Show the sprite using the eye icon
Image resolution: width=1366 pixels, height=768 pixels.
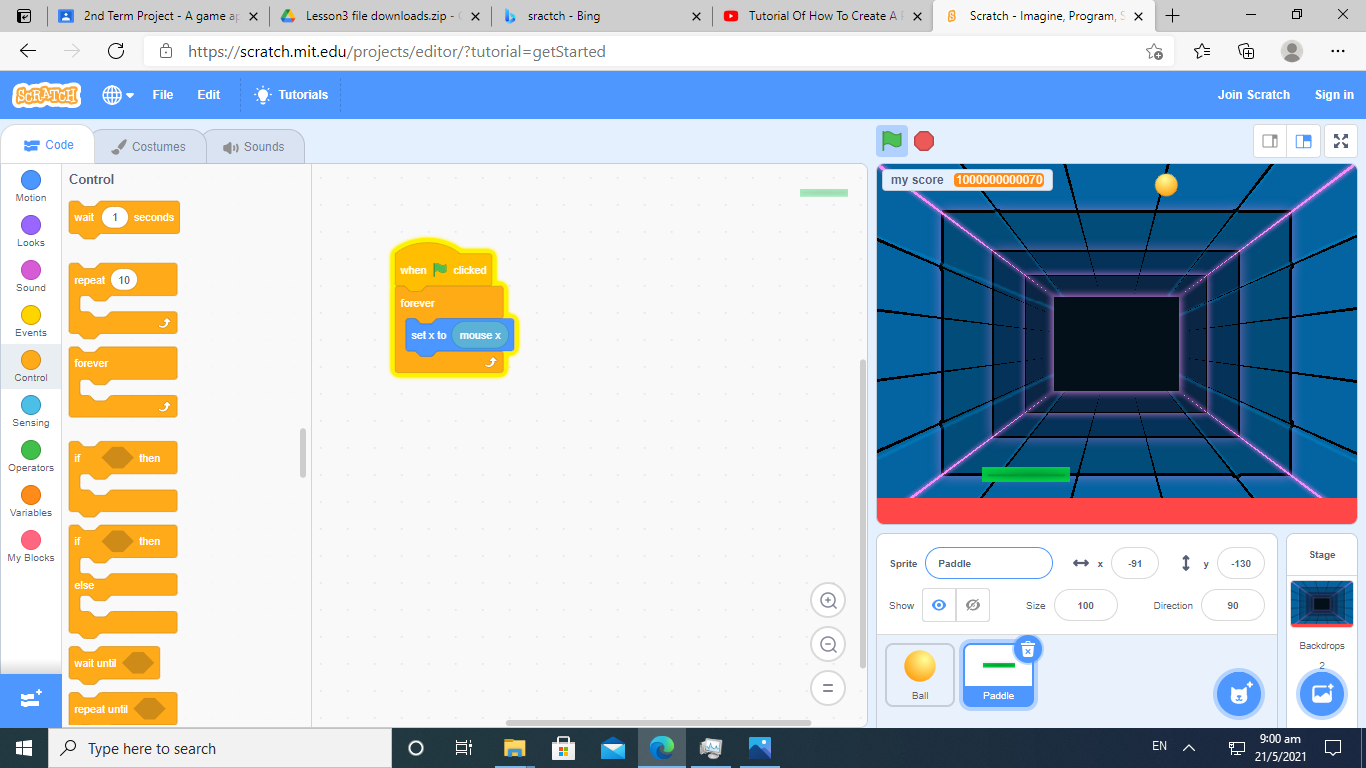[x=938, y=605]
